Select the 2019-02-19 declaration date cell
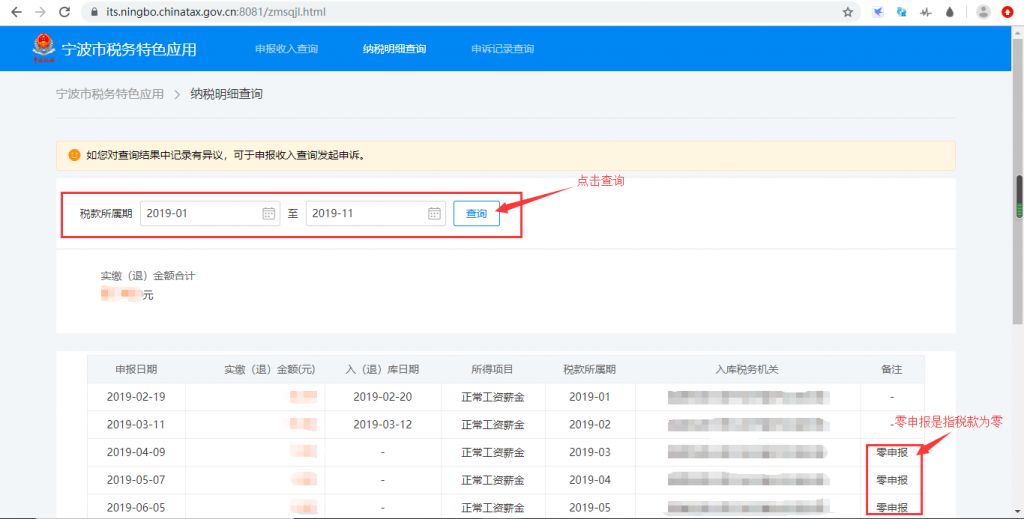This screenshot has width=1024, height=519. point(136,397)
